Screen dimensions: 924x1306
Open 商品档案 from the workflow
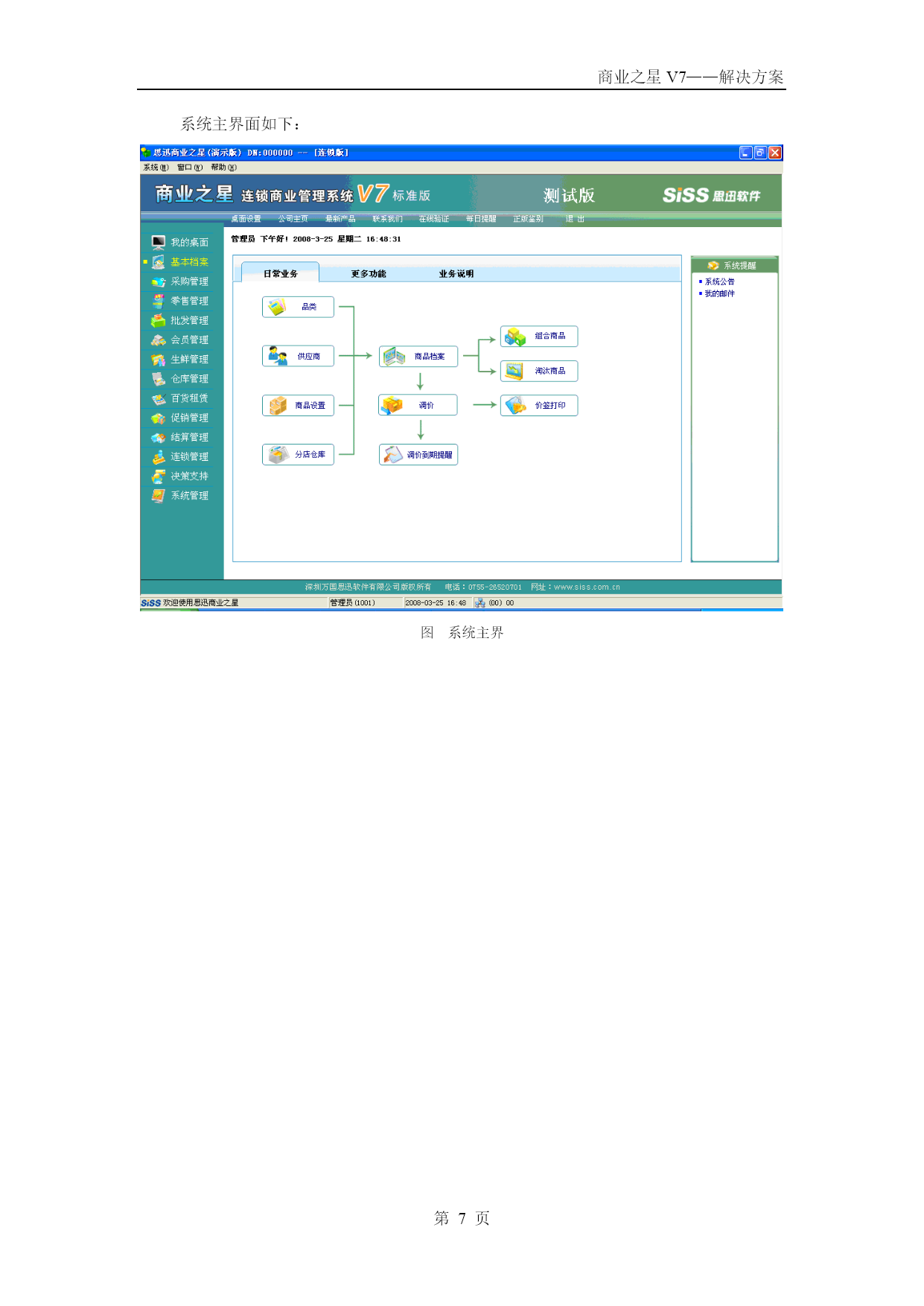418,356
